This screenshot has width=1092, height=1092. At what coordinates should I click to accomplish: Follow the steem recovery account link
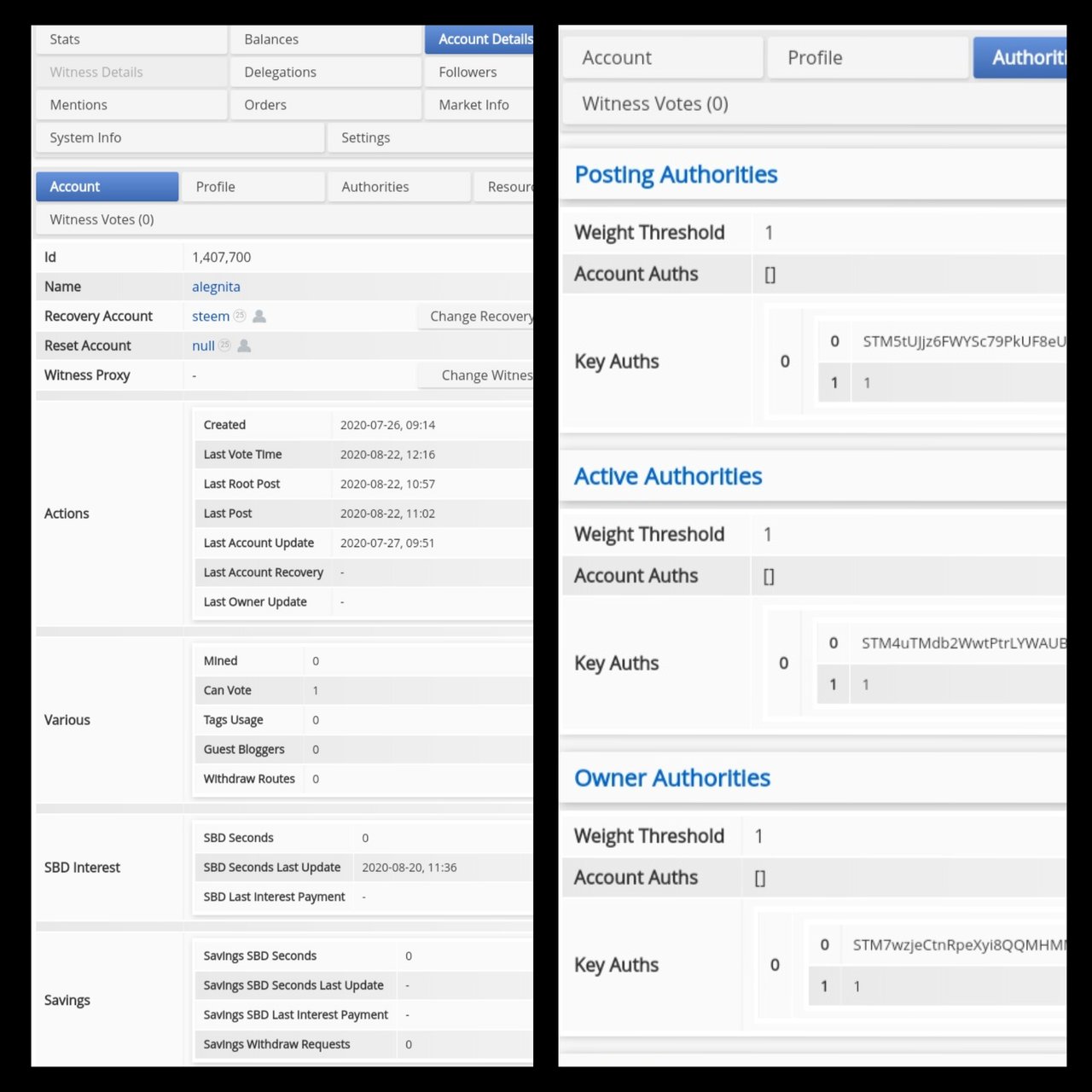[211, 317]
